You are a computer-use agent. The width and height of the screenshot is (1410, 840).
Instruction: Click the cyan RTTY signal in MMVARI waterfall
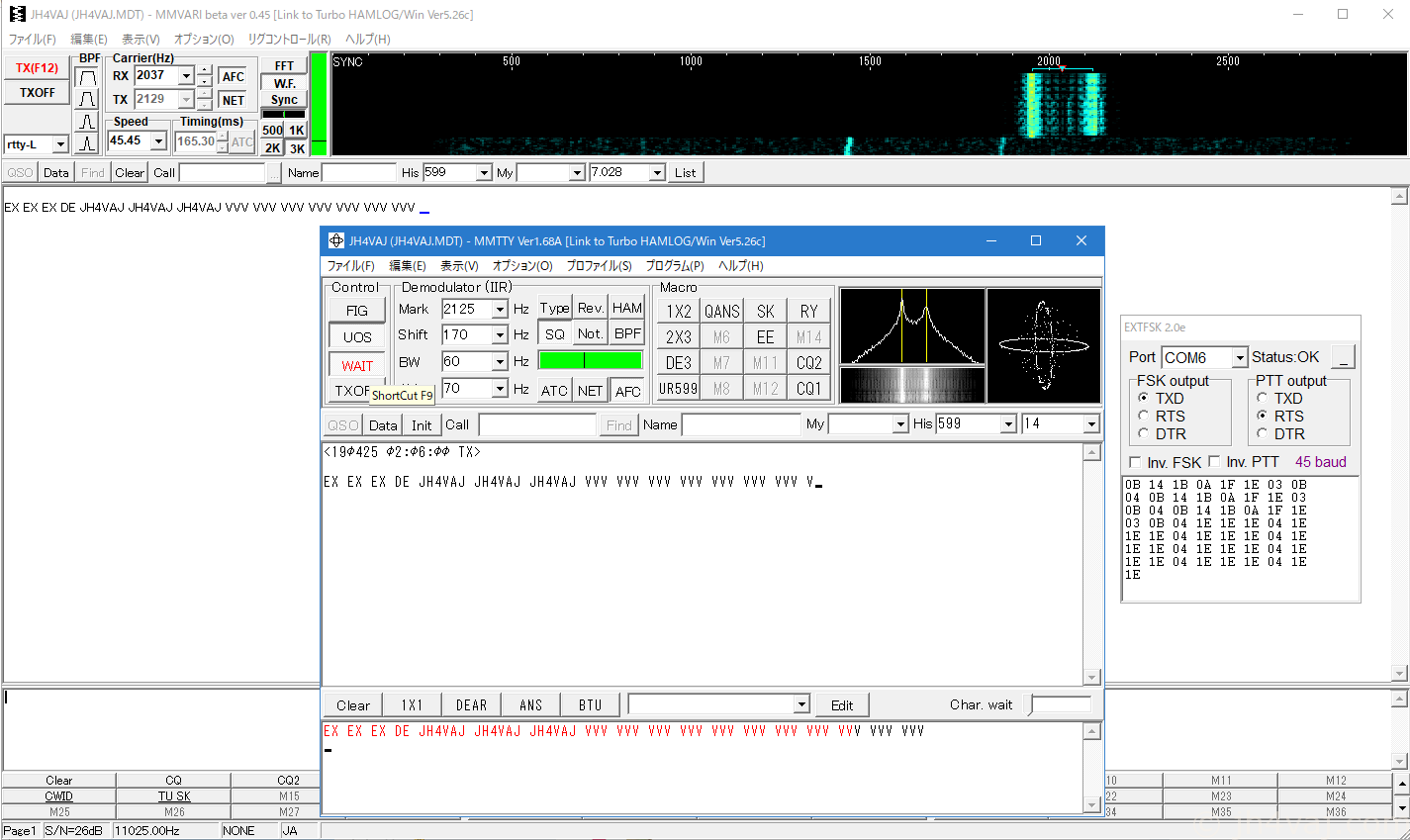(1061, 105)
